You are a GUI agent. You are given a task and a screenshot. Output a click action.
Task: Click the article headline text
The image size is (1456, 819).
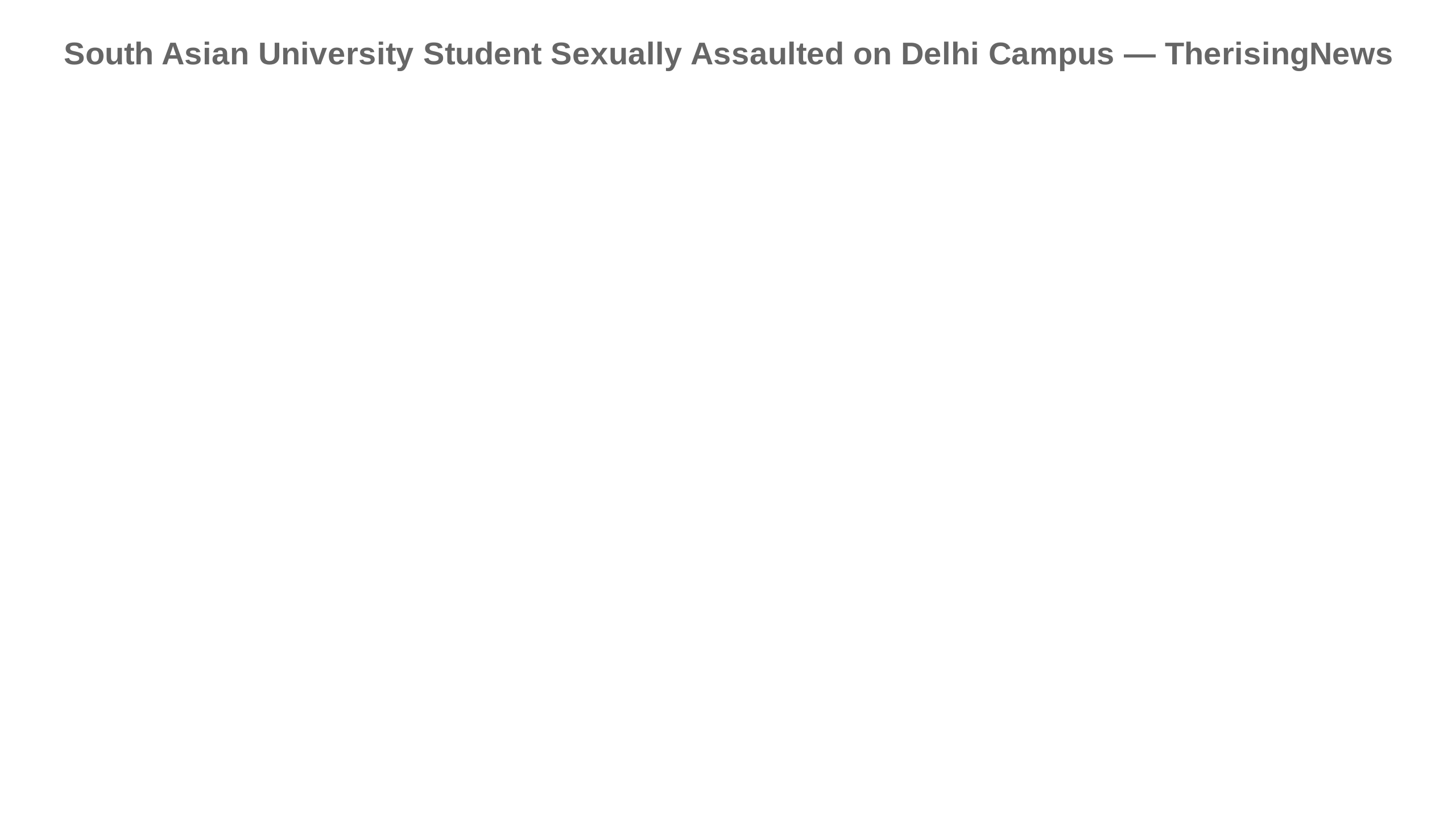(728, 54)
